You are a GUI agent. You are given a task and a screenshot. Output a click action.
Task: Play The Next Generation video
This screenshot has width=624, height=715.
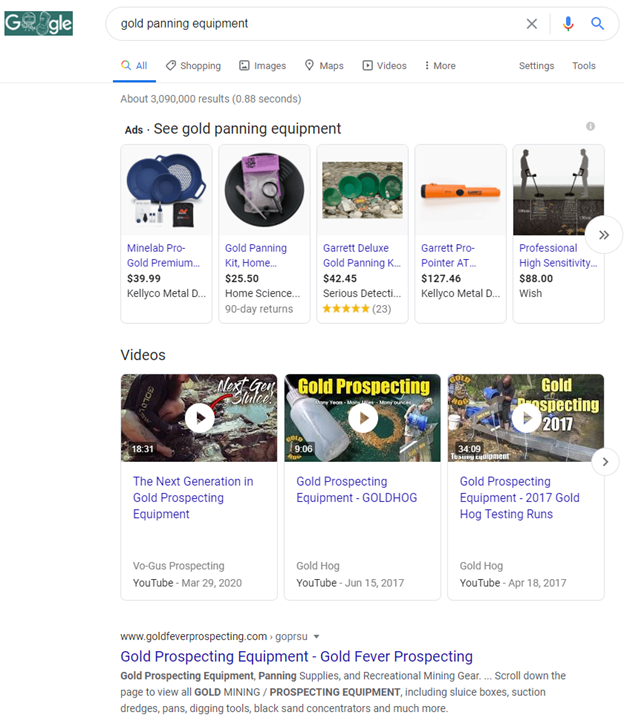pyautogui.click(x=199, y=418)
